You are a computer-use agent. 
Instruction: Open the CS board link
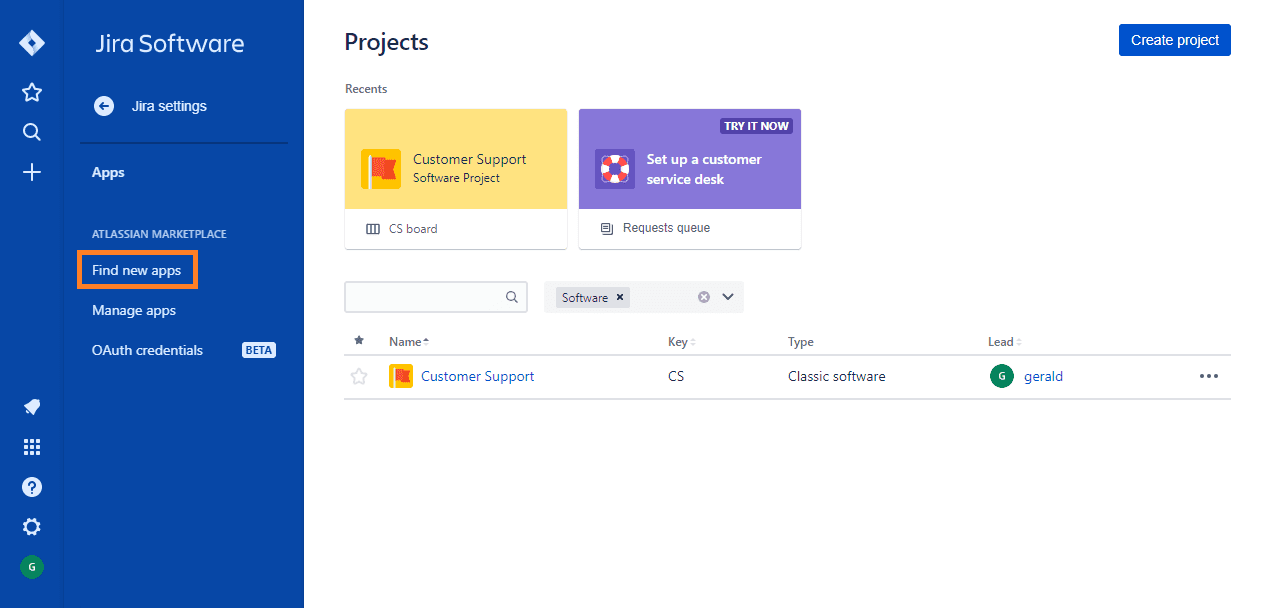point(413,229)
